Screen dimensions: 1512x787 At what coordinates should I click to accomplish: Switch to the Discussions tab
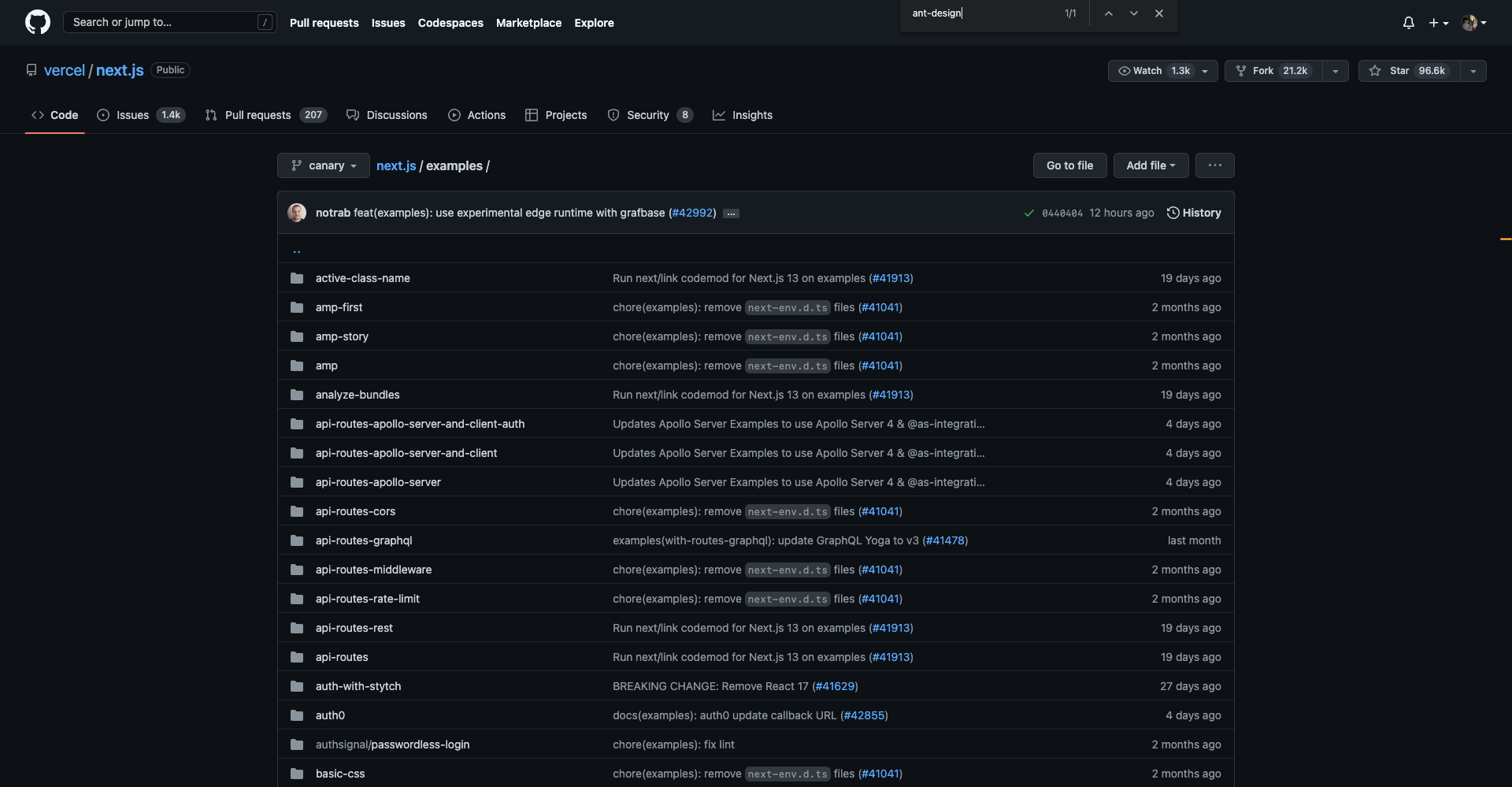(397, 115)
